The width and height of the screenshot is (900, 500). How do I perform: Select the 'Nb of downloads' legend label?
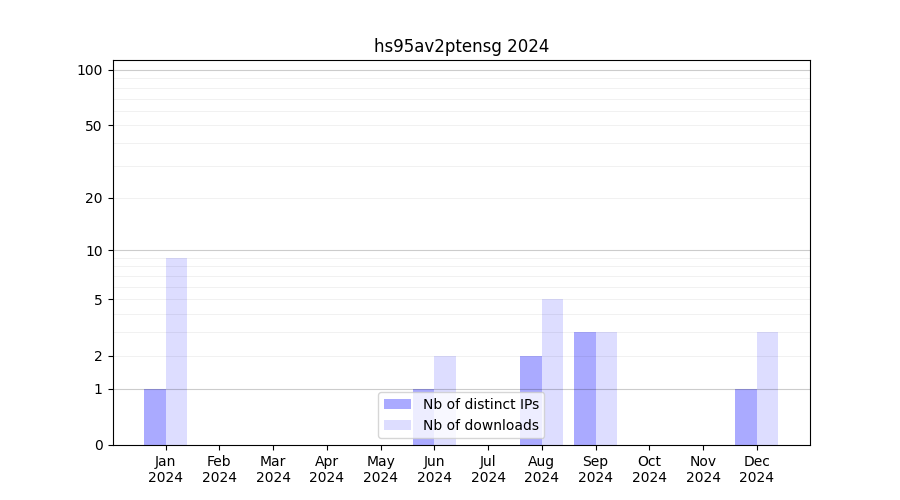pyautogui.click(x=480, y=425)
